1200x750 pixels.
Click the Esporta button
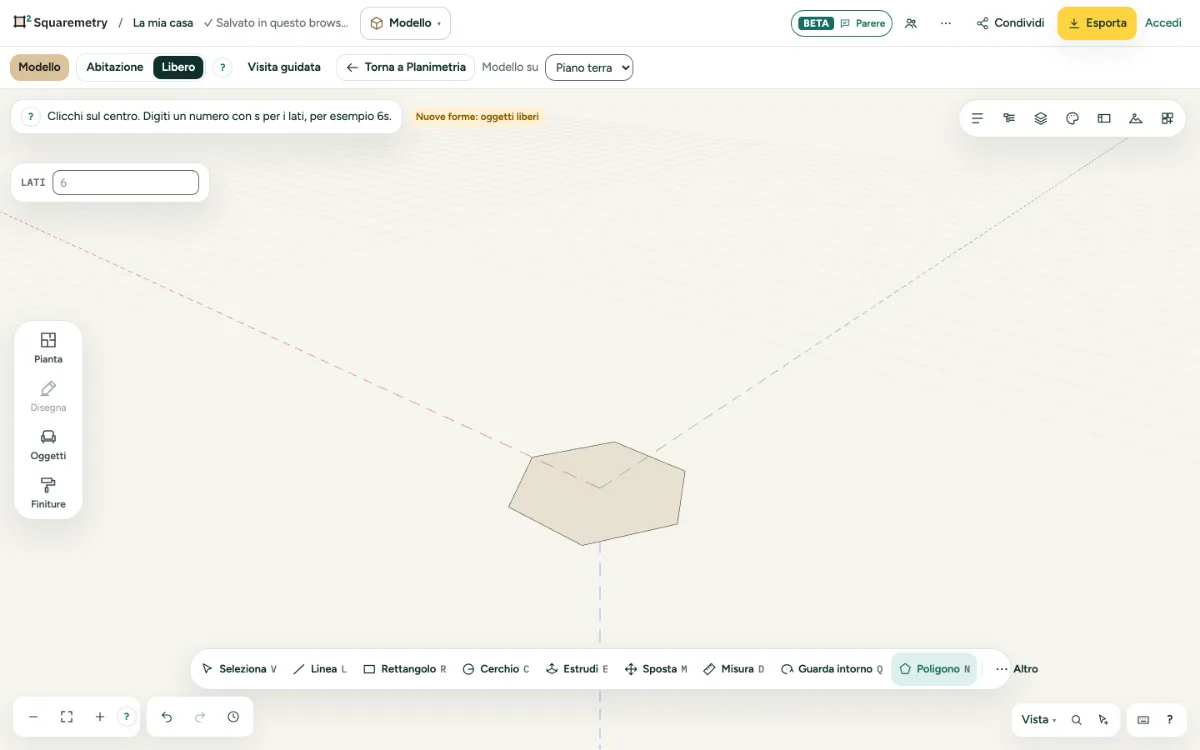pyautogui.click(x=1097, y=23)
